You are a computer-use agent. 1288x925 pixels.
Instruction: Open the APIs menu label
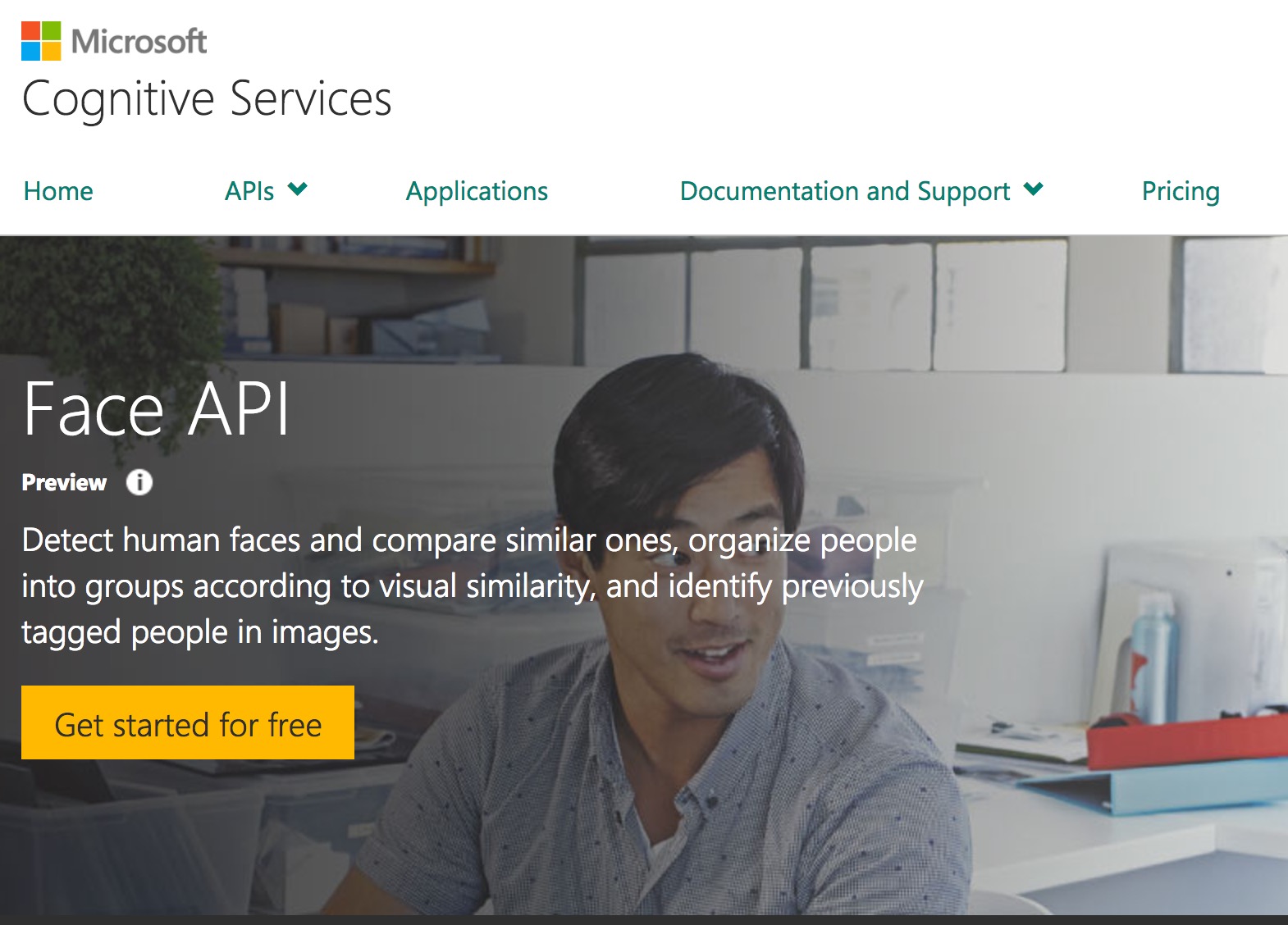click(249, 191)
